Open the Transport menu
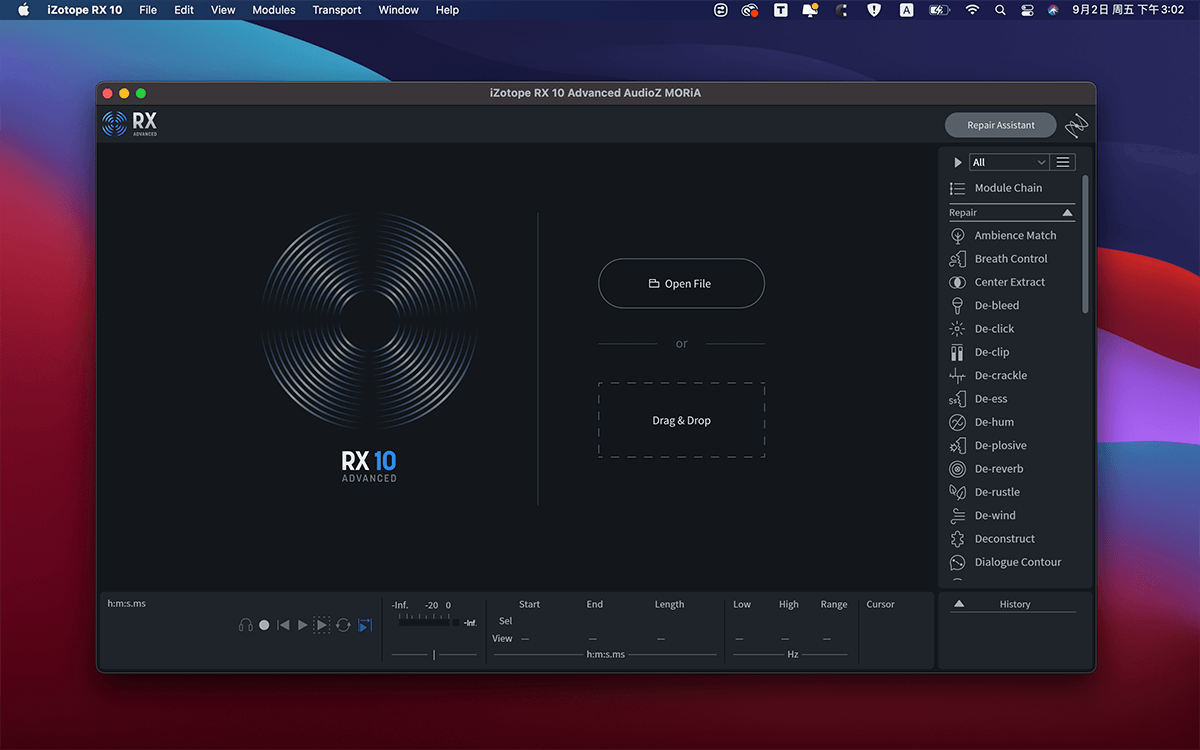Screen dimensions: 1200x750 337,10
